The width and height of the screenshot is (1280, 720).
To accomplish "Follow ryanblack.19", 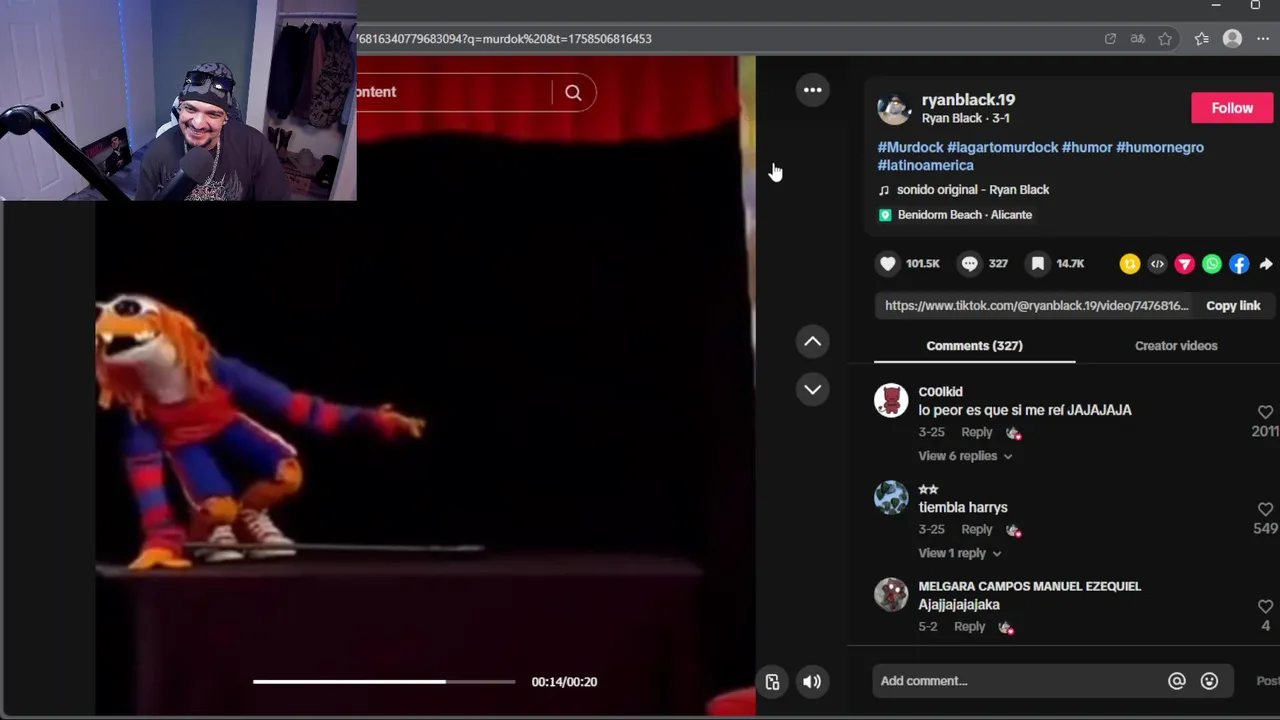I will click(x=1232, y=108).
